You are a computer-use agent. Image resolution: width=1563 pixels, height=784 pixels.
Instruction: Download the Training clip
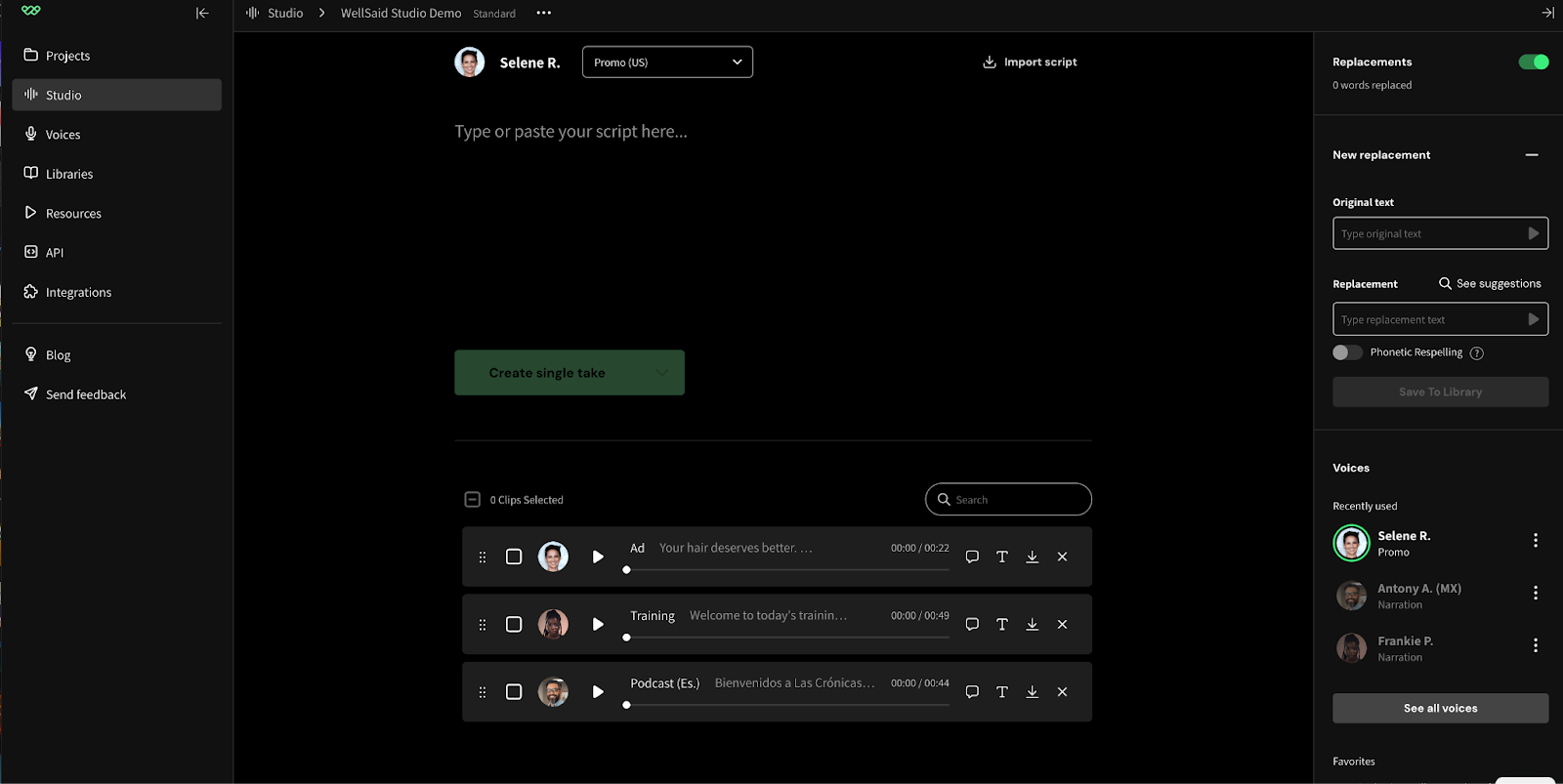(1032, 624)
